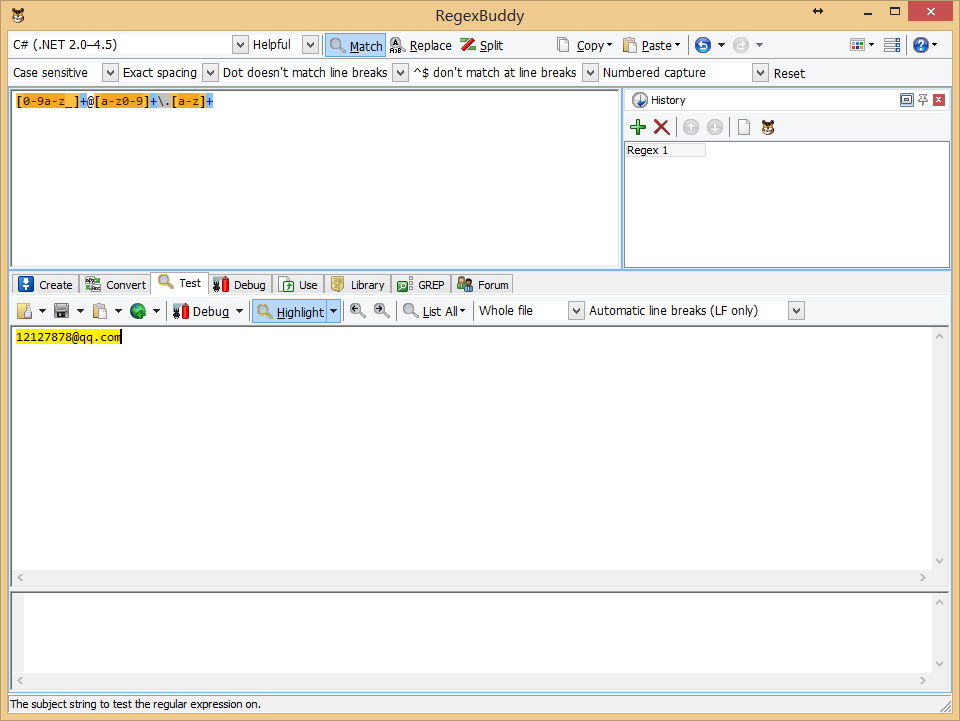Click the new test file icon
The image size is (960, 721).
tap(24, 311)
